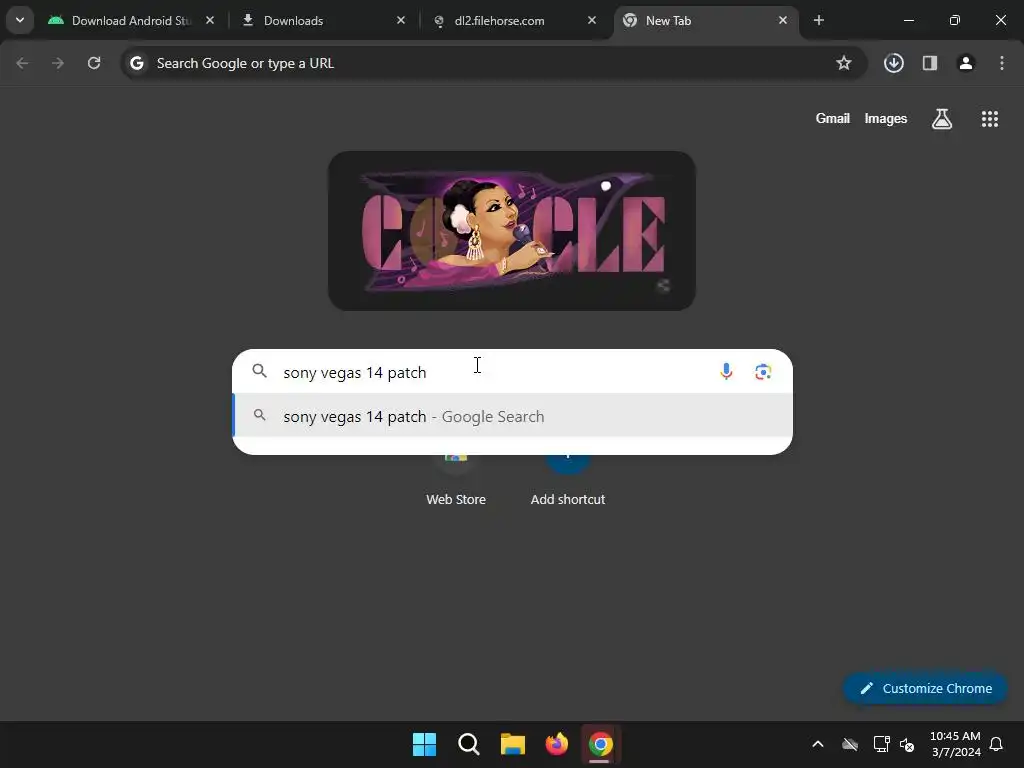Image resolution: width=1024 pixels, height=768 pixels.
Task: Open the tab search dropdown arrow
Action: tap(20, 20)
